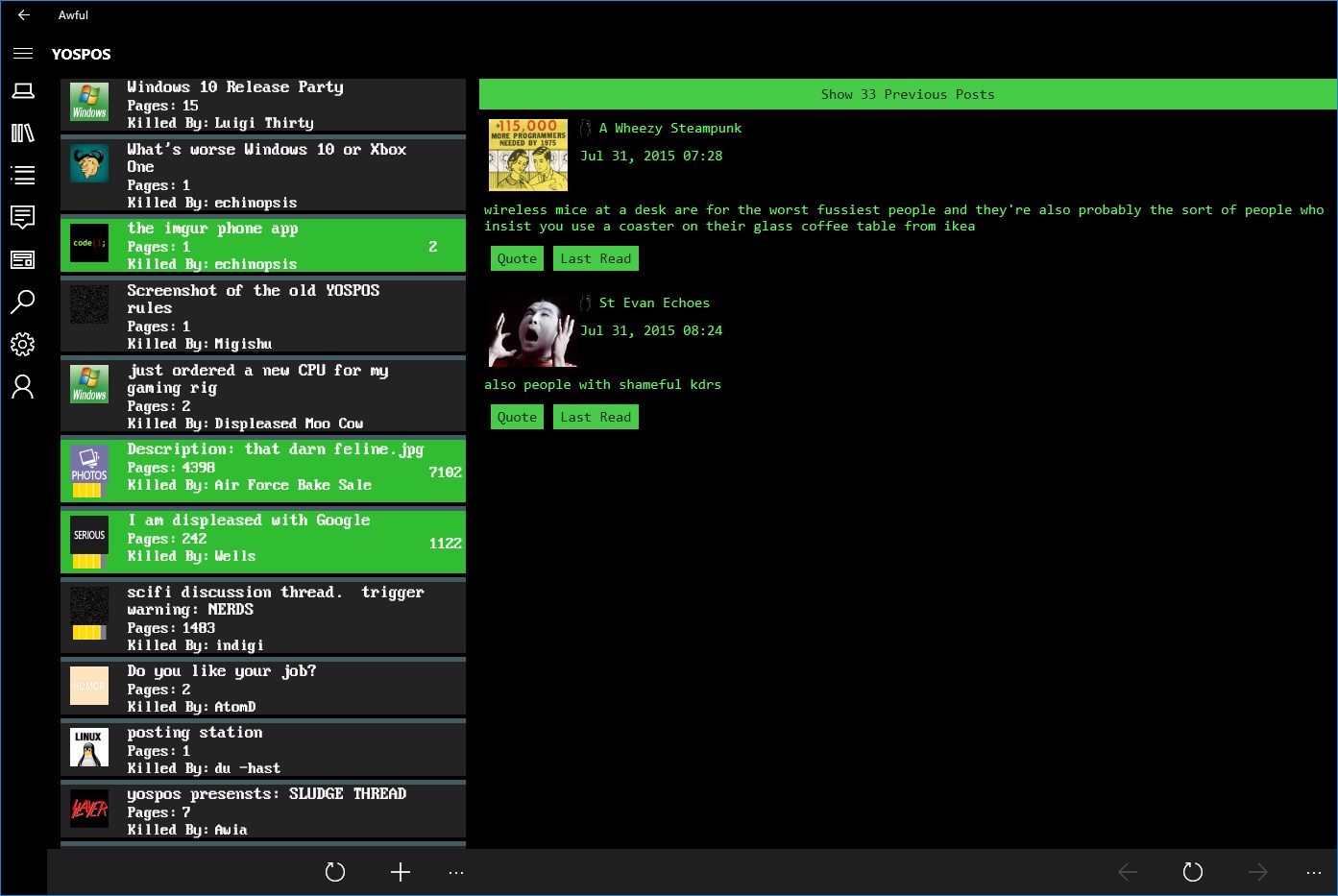Expand thread list more options ellipsis

tap(456, 872)
